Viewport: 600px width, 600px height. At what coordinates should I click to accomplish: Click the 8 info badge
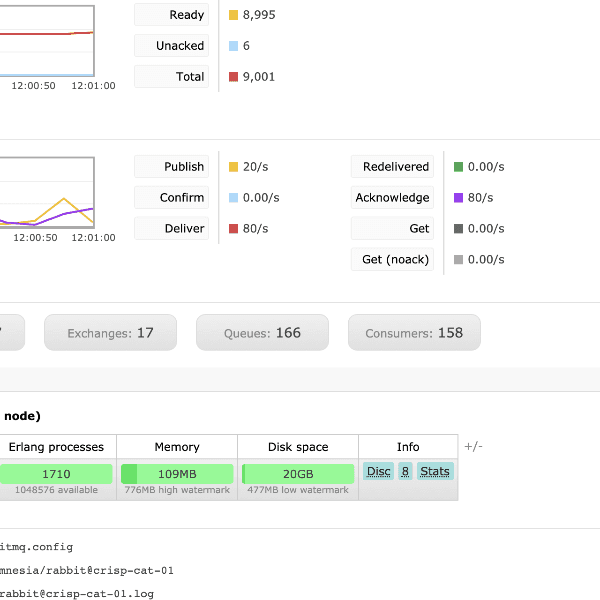coord(405,471)
